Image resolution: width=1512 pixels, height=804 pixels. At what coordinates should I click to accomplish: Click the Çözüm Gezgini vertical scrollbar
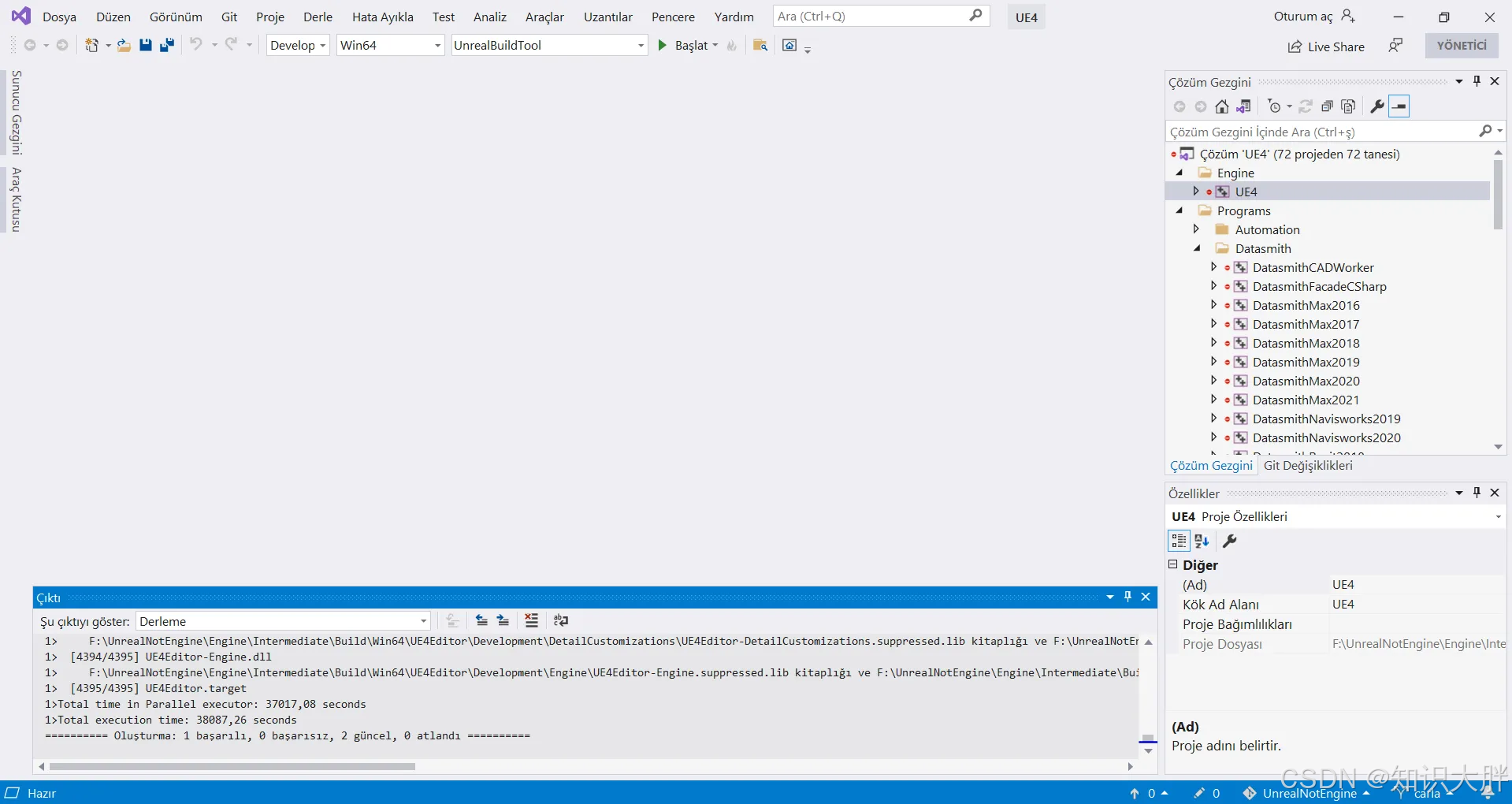1498,195
